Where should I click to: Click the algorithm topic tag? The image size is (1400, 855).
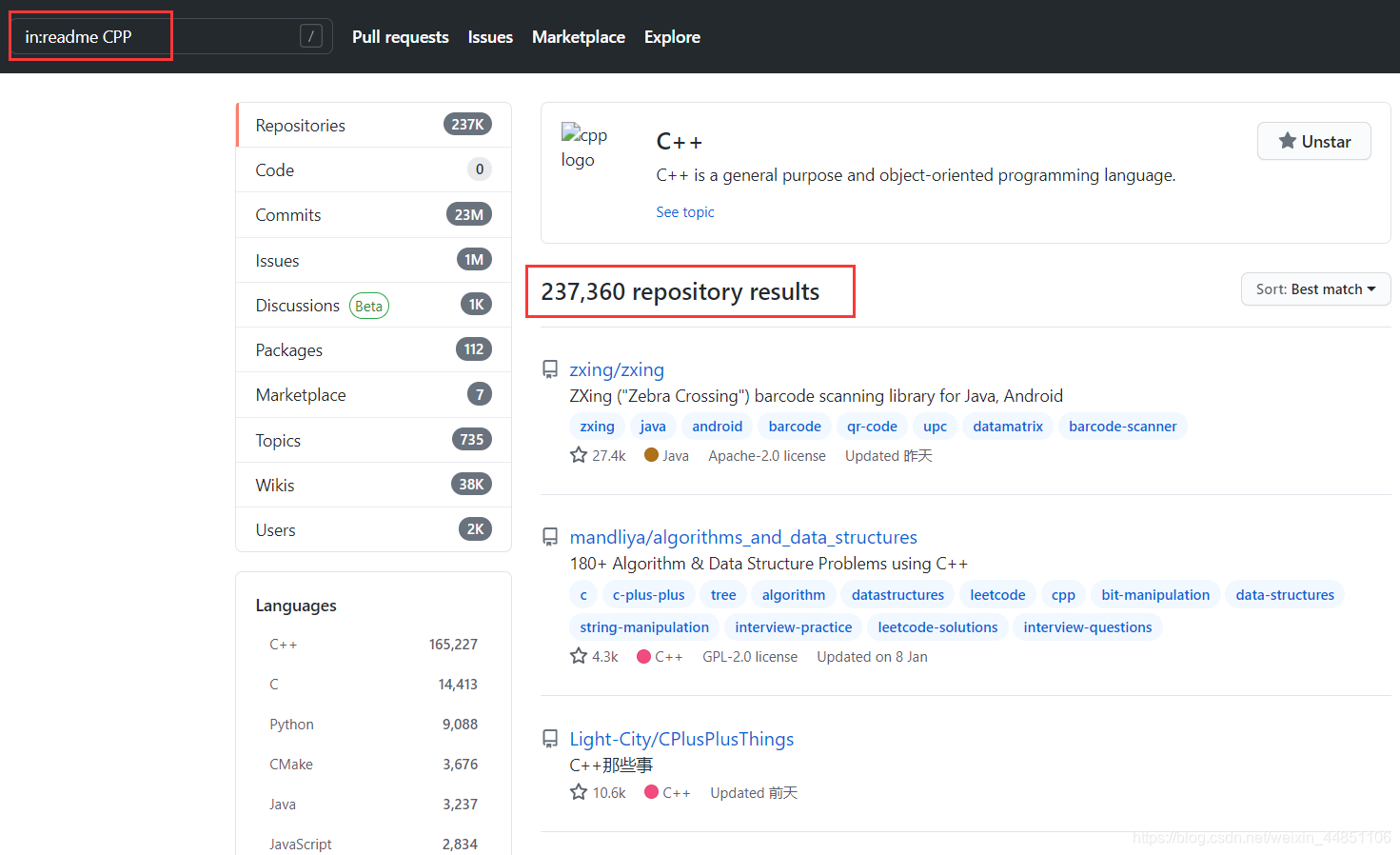click(x=794, y=595)
